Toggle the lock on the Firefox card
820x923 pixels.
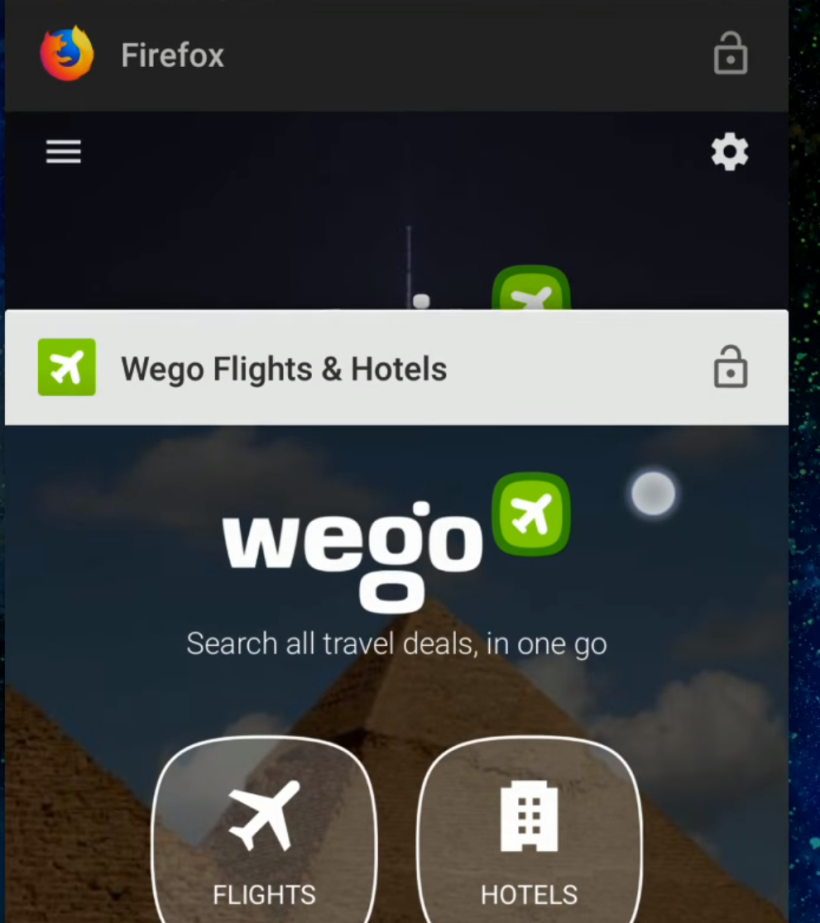coord(731,54)
